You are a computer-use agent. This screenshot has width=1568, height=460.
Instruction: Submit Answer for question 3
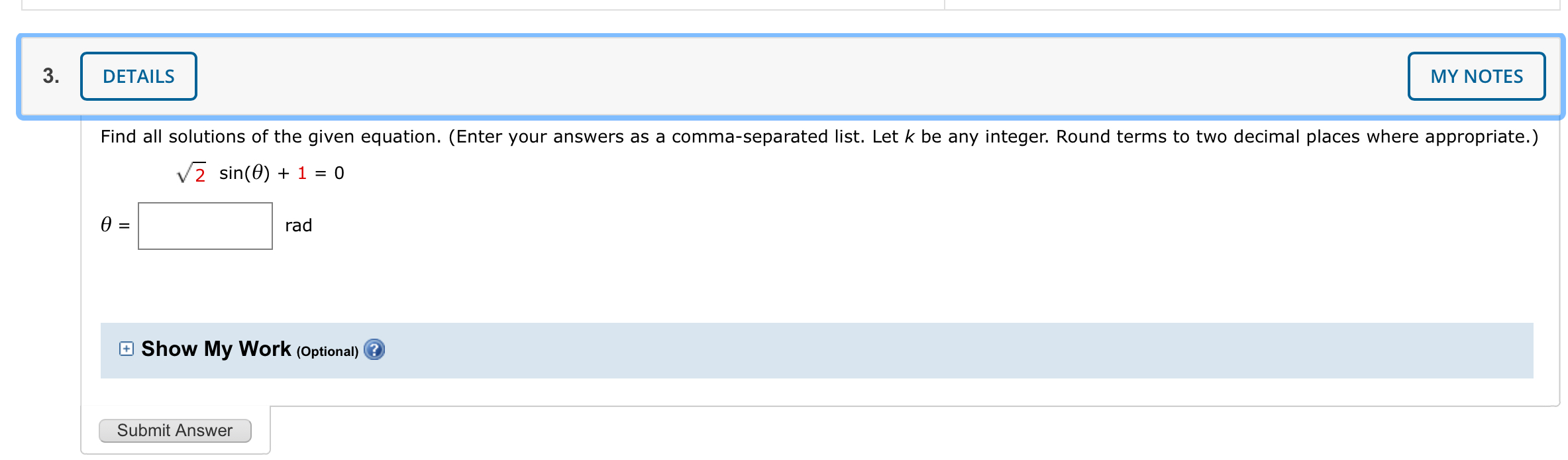tap(175, 430)
